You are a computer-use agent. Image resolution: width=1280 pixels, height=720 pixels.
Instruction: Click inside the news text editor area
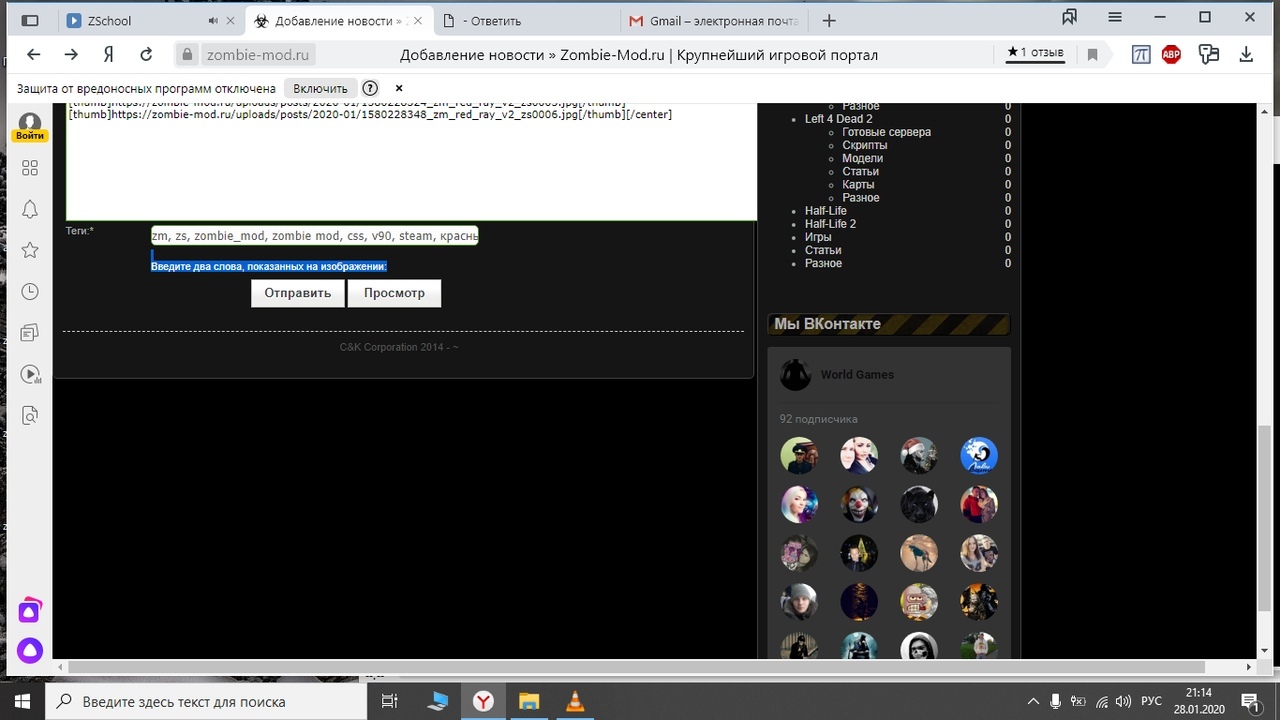click(411, 160)
